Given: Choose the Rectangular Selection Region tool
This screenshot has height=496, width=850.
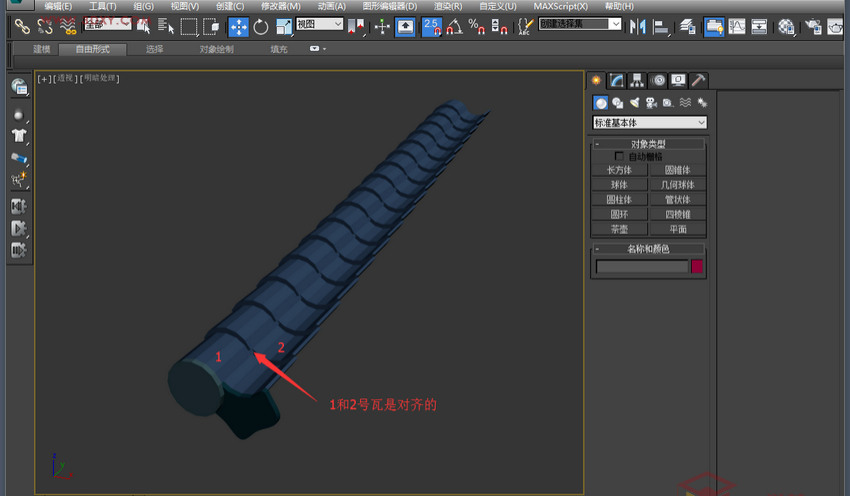Looking at the screenshot, I should pyautogui.click(x=188, y=26).
